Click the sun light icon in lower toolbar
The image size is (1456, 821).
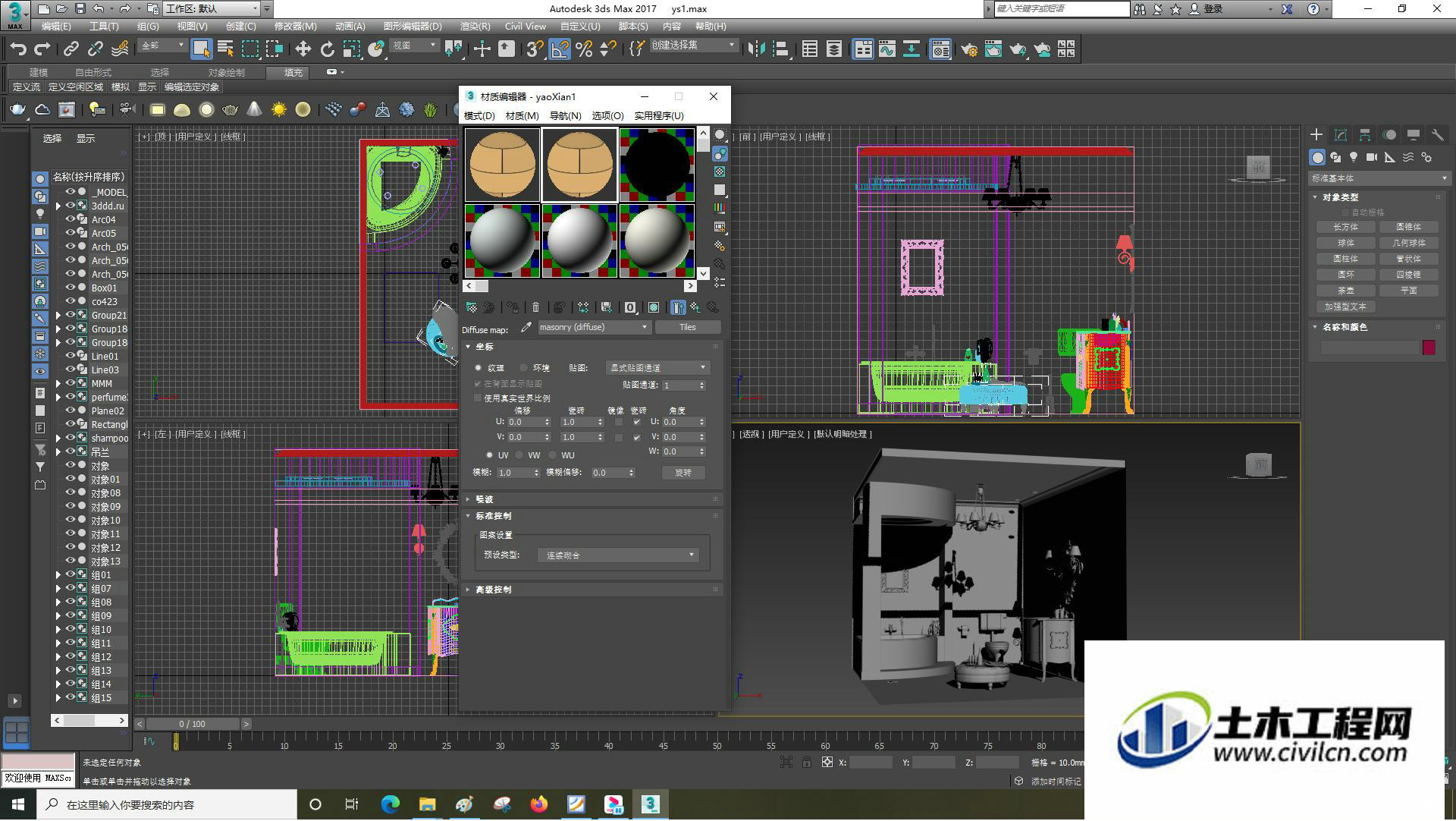[278, 110]
